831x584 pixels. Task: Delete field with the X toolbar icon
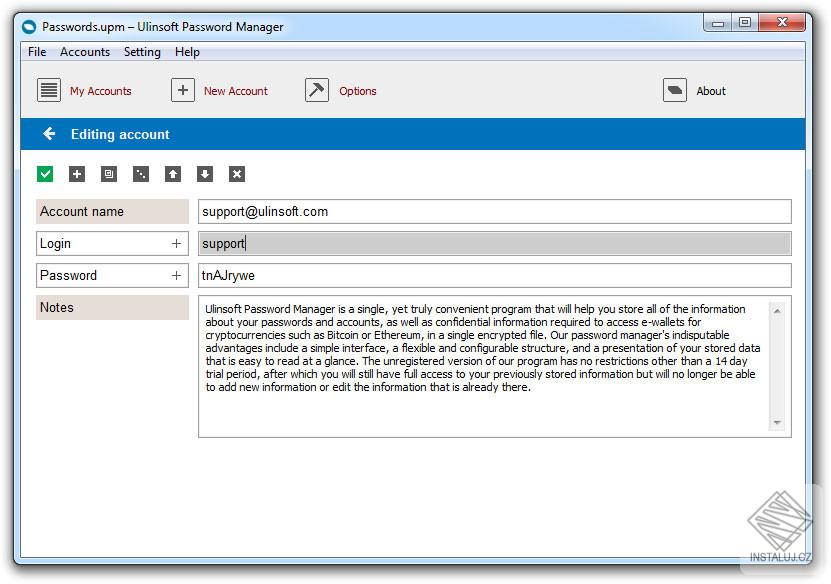[237, 174]
